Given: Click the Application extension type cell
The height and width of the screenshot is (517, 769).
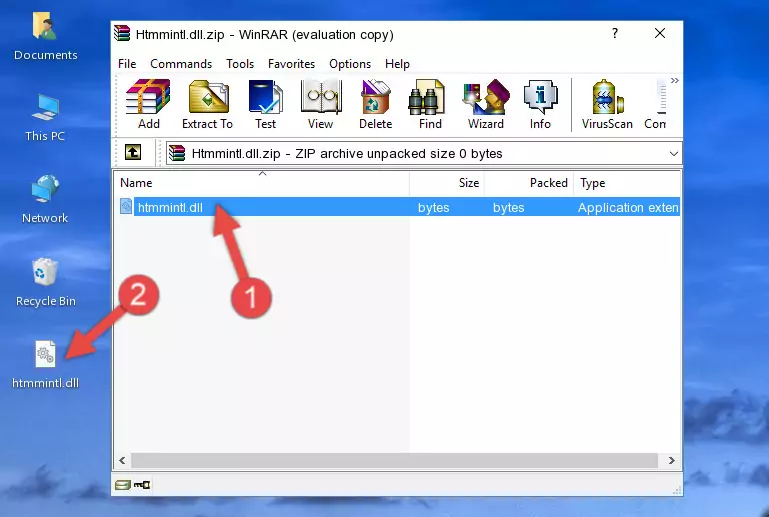Looking at the screenshot, I should click(x=628, y=207).
